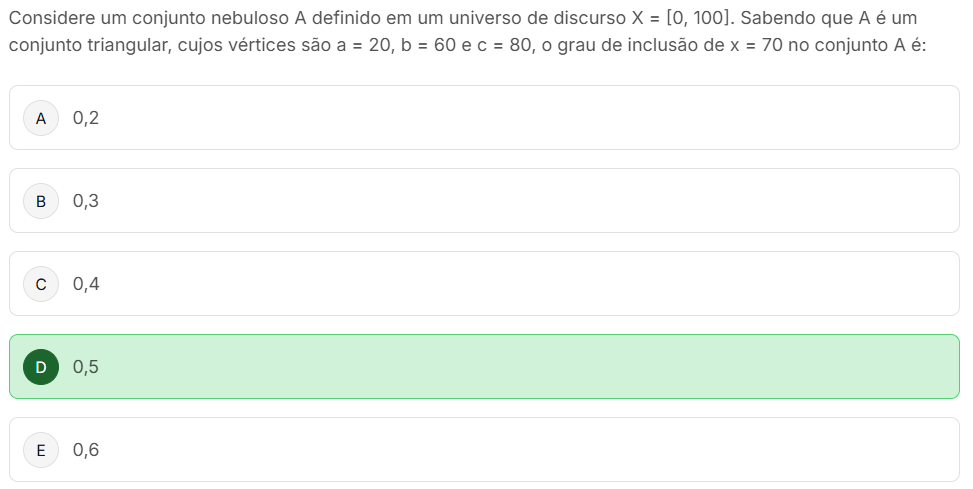
Task: Select the answer value 0,2
Action: (86, 118)
